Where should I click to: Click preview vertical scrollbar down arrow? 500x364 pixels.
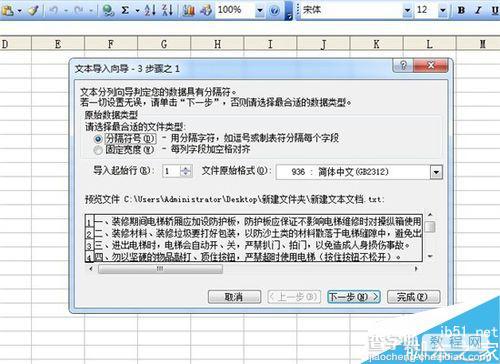coord(430,256)
